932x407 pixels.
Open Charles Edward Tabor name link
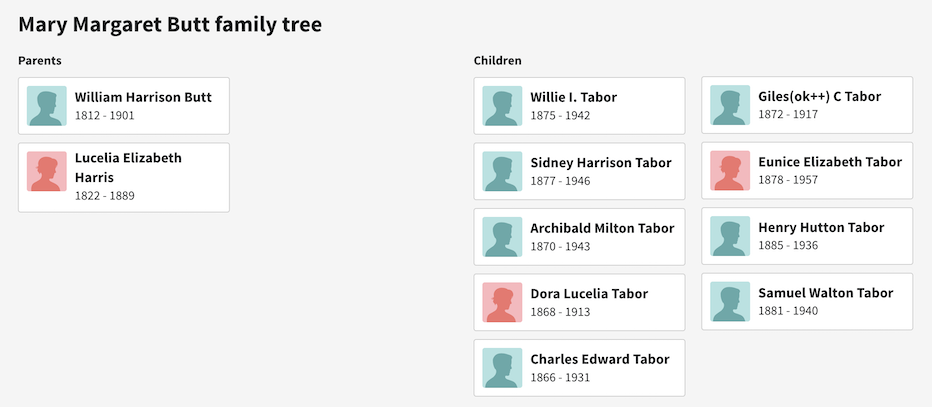pos(599,359)
